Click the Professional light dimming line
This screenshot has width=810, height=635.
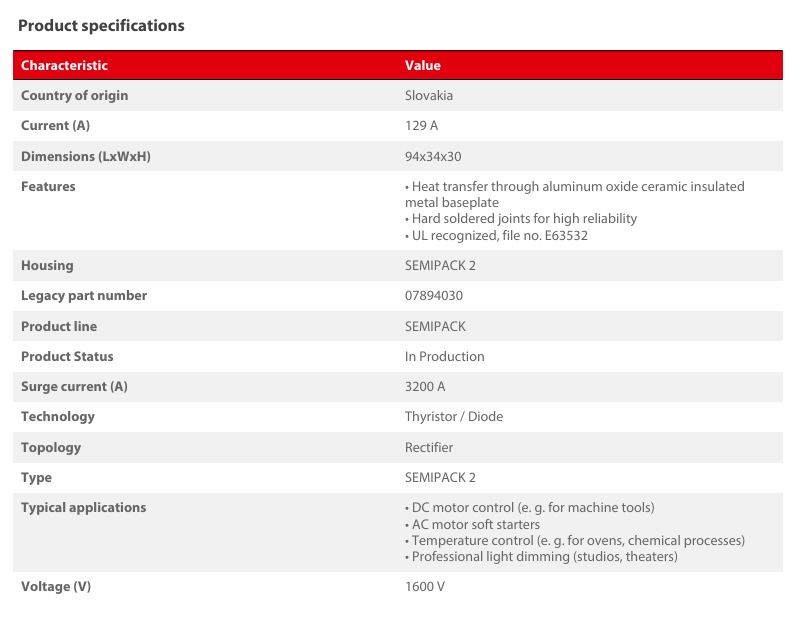(541, 556)
